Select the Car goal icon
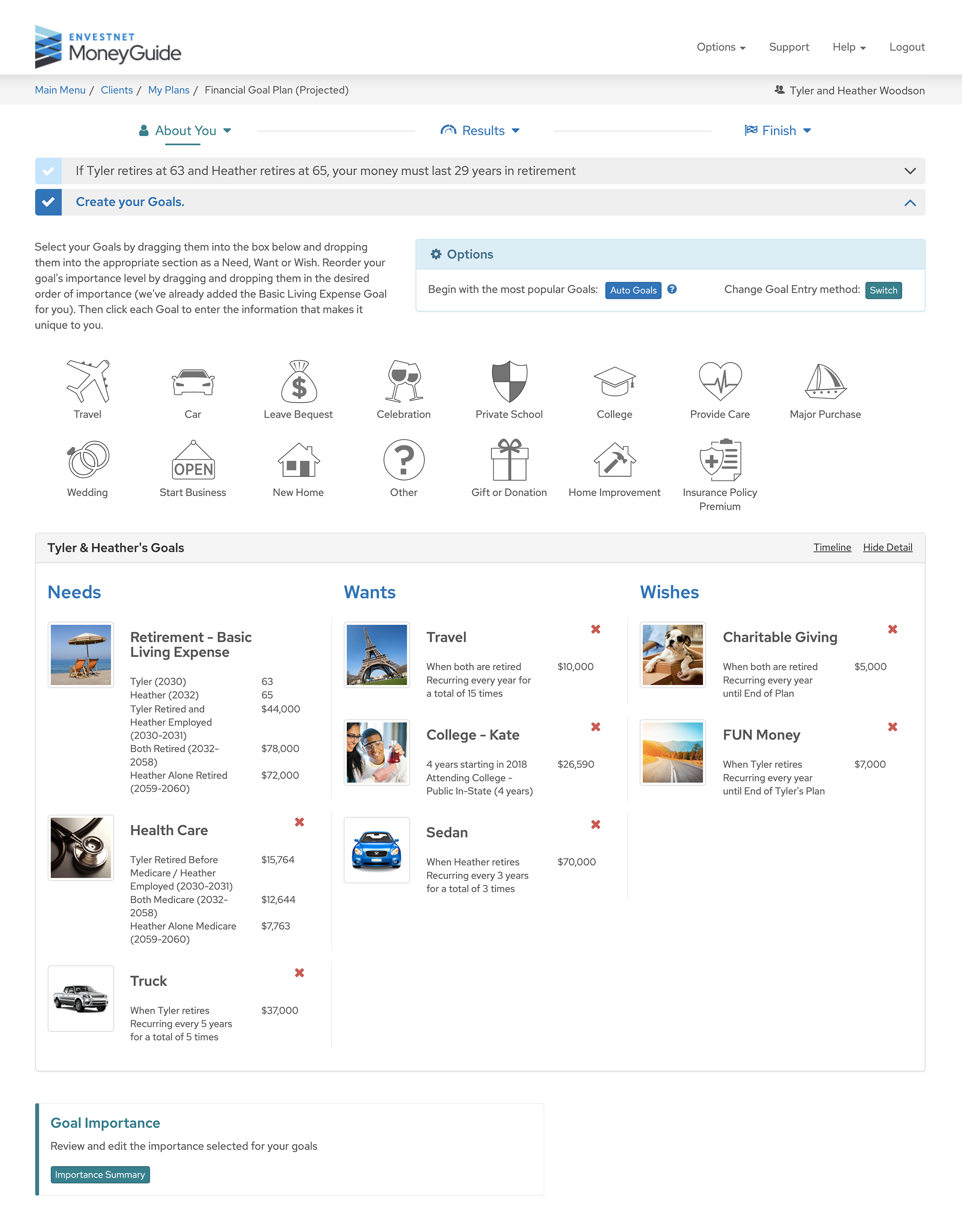The height and width of the screenshot is (1232, 962). tap(193, 382)
